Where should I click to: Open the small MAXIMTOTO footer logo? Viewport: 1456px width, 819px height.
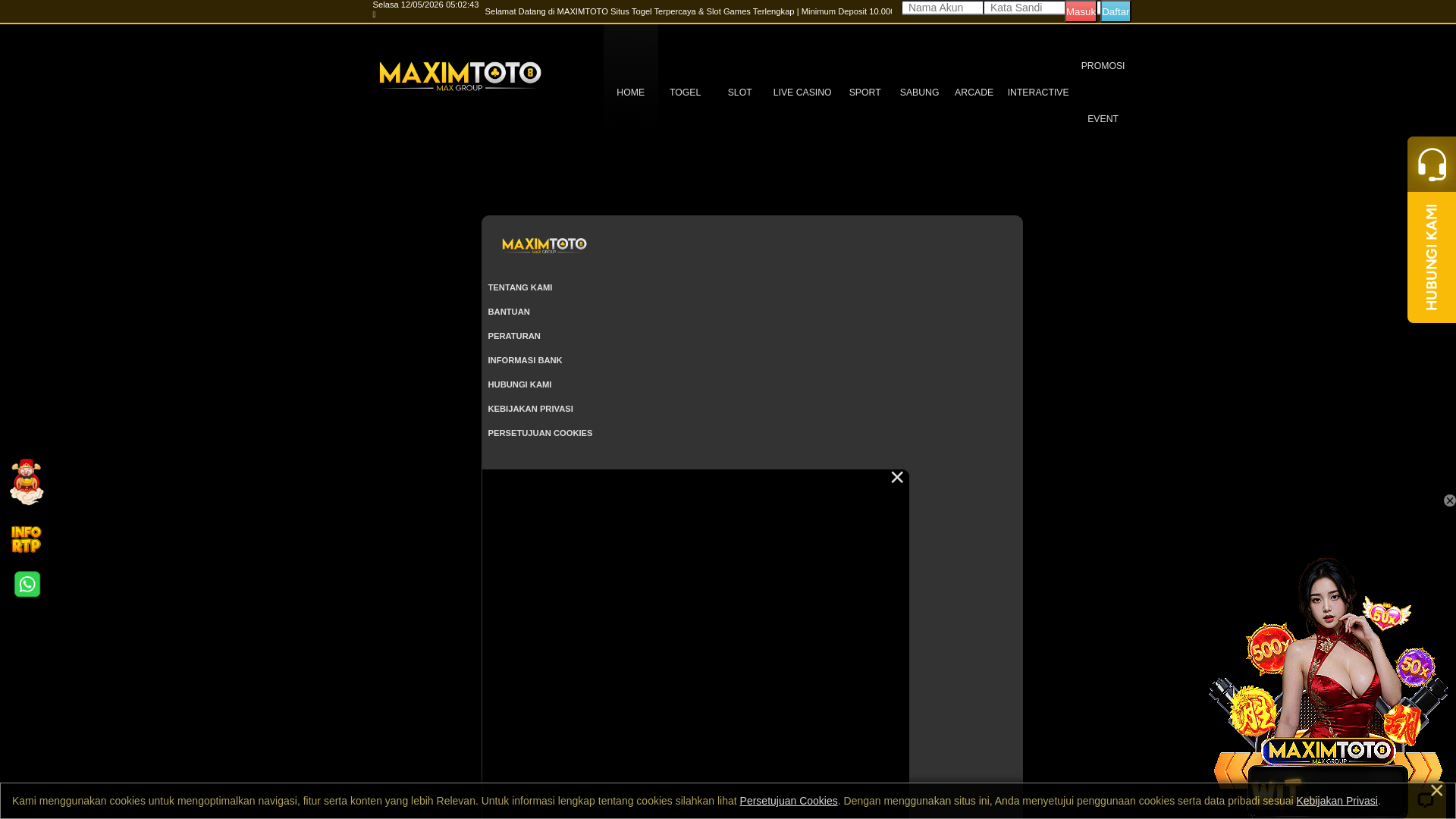click(544, 245)
